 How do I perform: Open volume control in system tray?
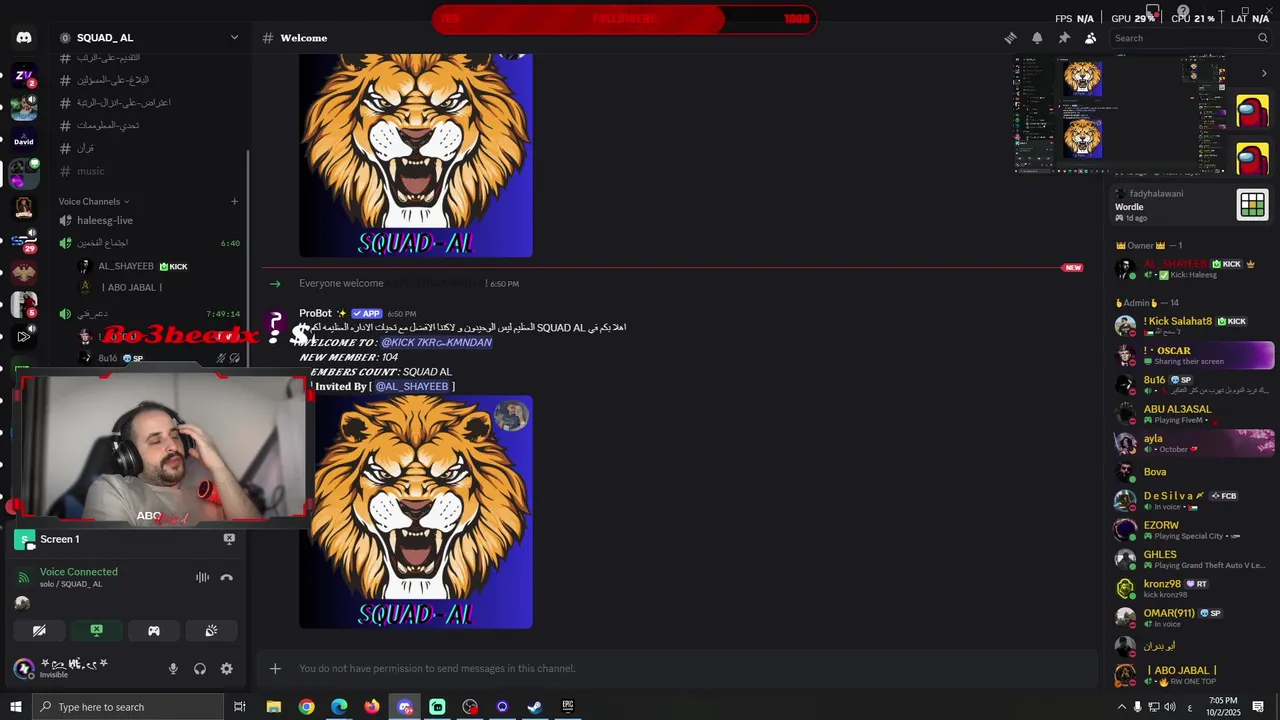pyautogui.click(x=1170, y=707)
